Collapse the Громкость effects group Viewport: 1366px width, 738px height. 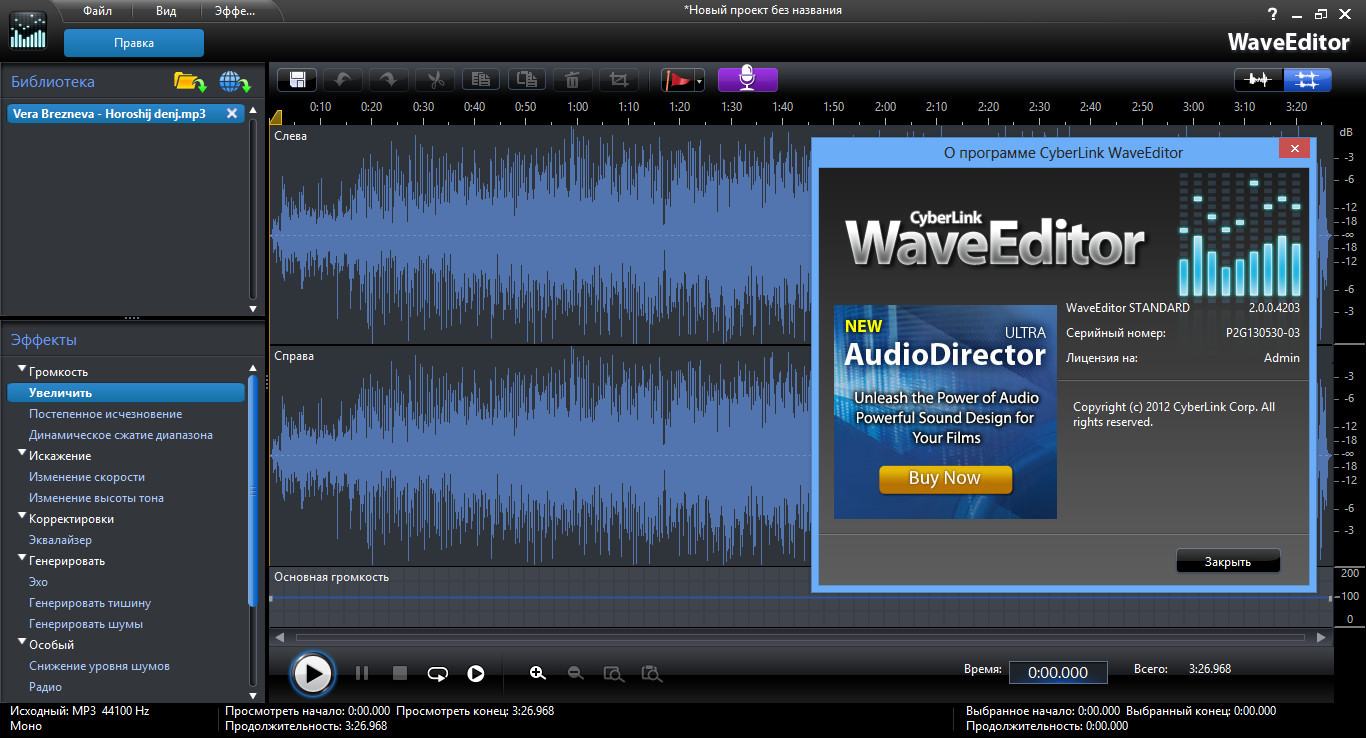pyautogui.click(x=22, y=371)
